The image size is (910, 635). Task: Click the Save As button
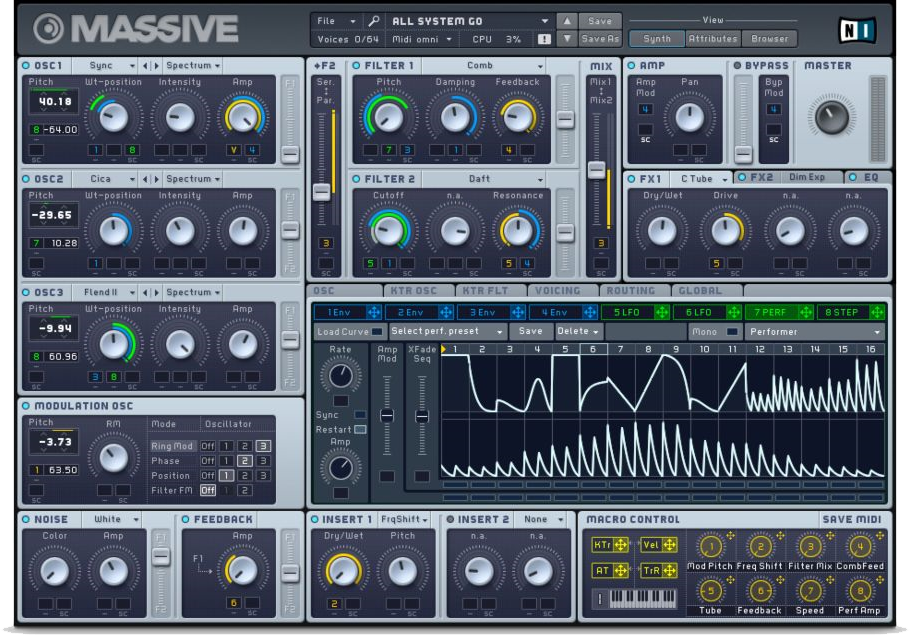600,39
